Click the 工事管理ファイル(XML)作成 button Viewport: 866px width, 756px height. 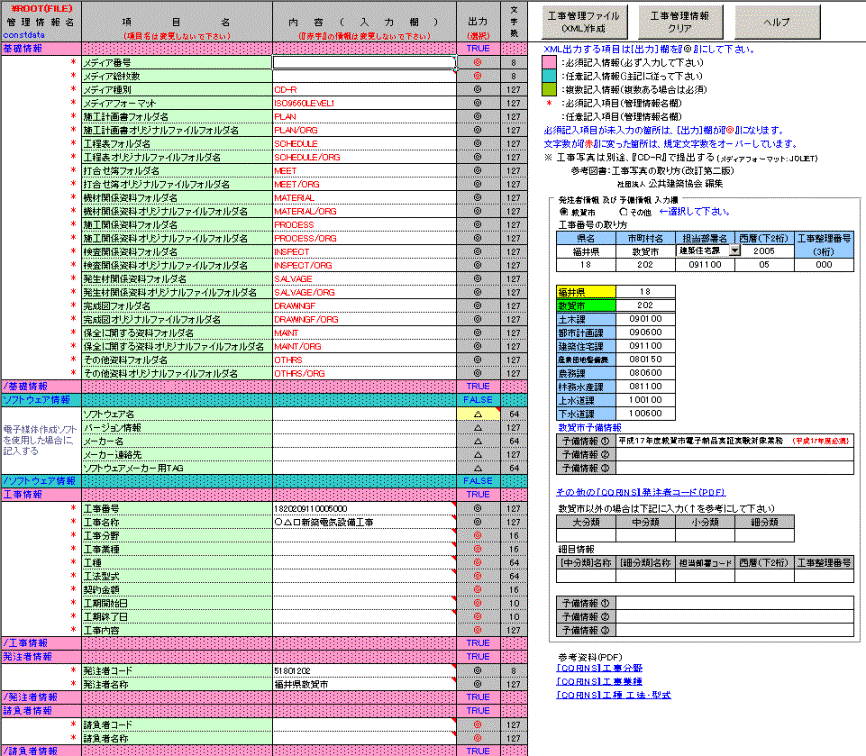click(x=583, y=22)
